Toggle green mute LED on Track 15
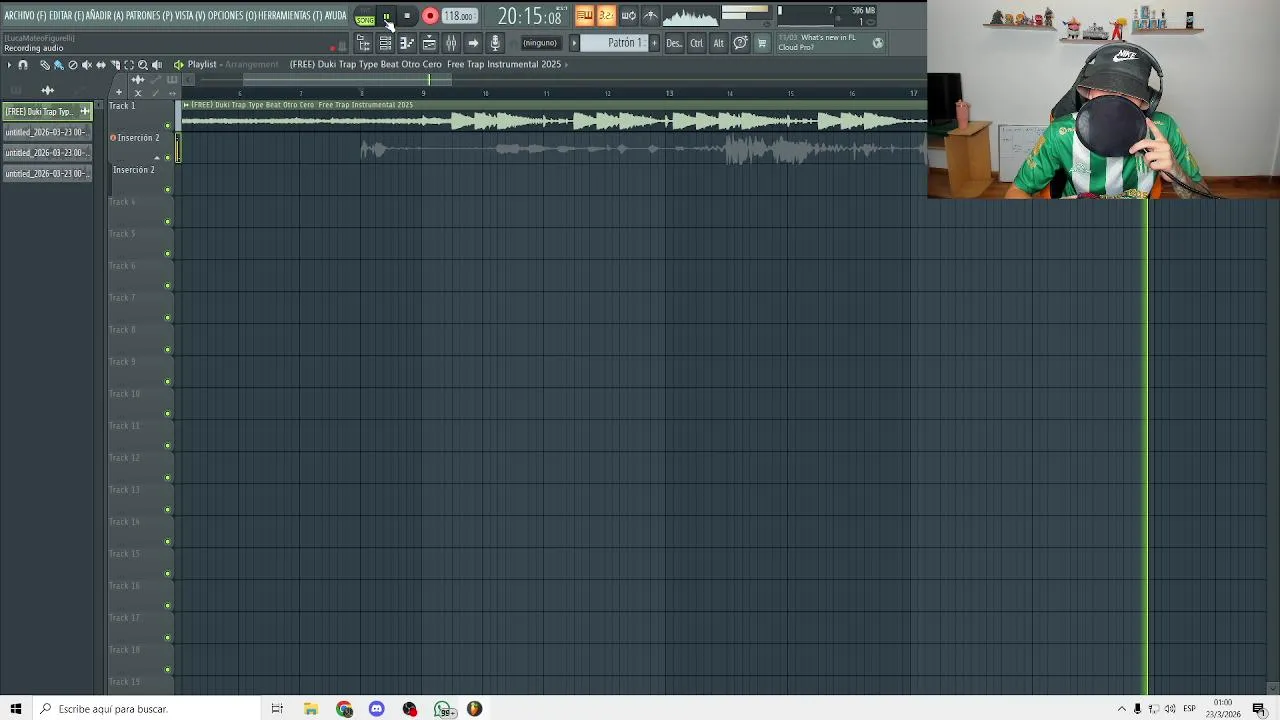The height and width of the screenshot is (720, 1280). click(x=168, y=574)
